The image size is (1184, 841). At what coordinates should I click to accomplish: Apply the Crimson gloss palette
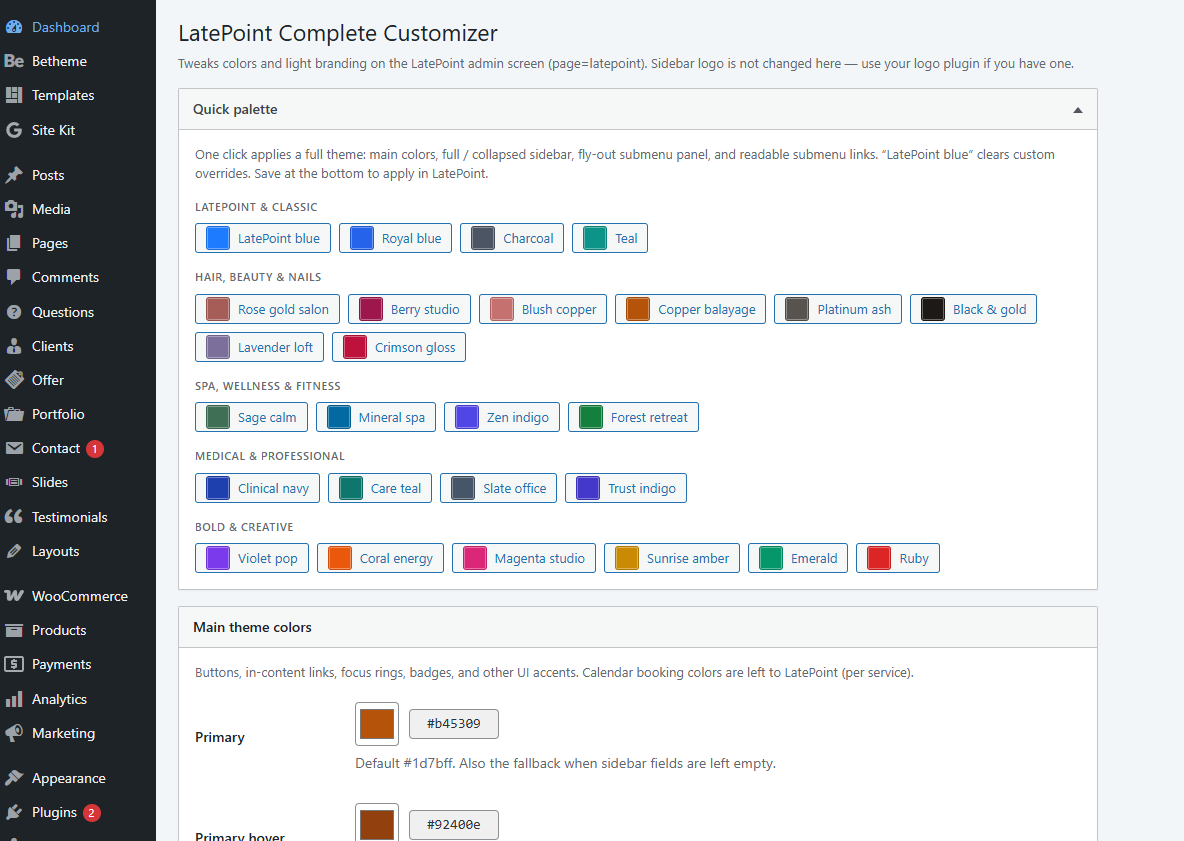[x=398, y=347]
